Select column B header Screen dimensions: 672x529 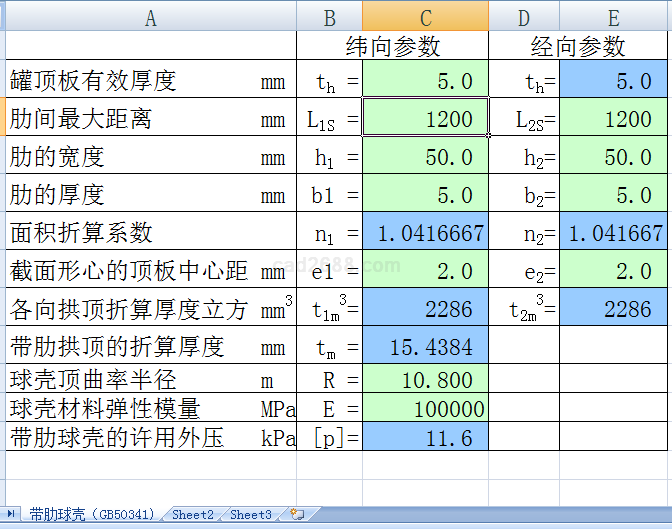329,17
